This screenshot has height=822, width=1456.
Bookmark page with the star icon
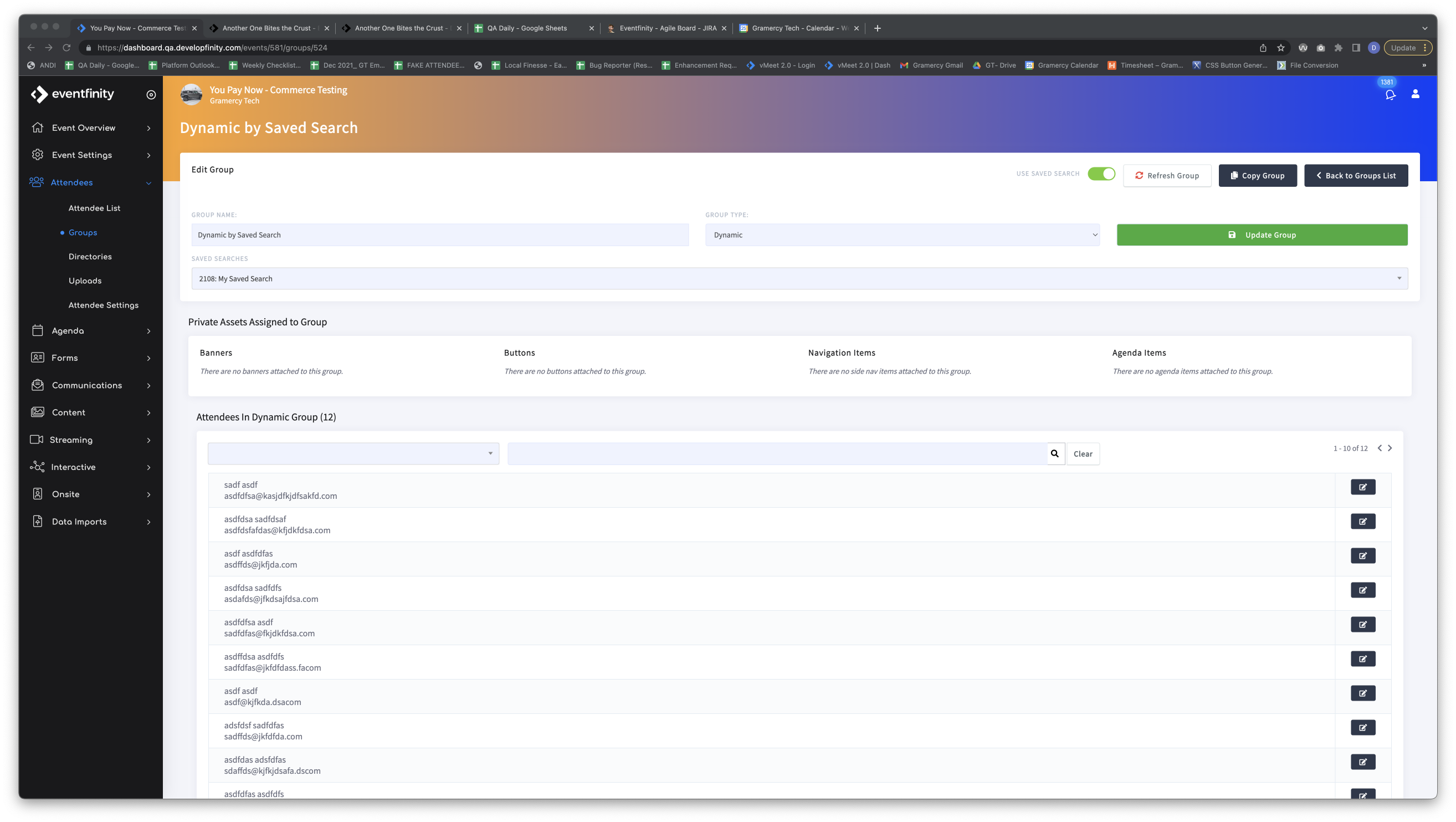tap(1281, 48)
